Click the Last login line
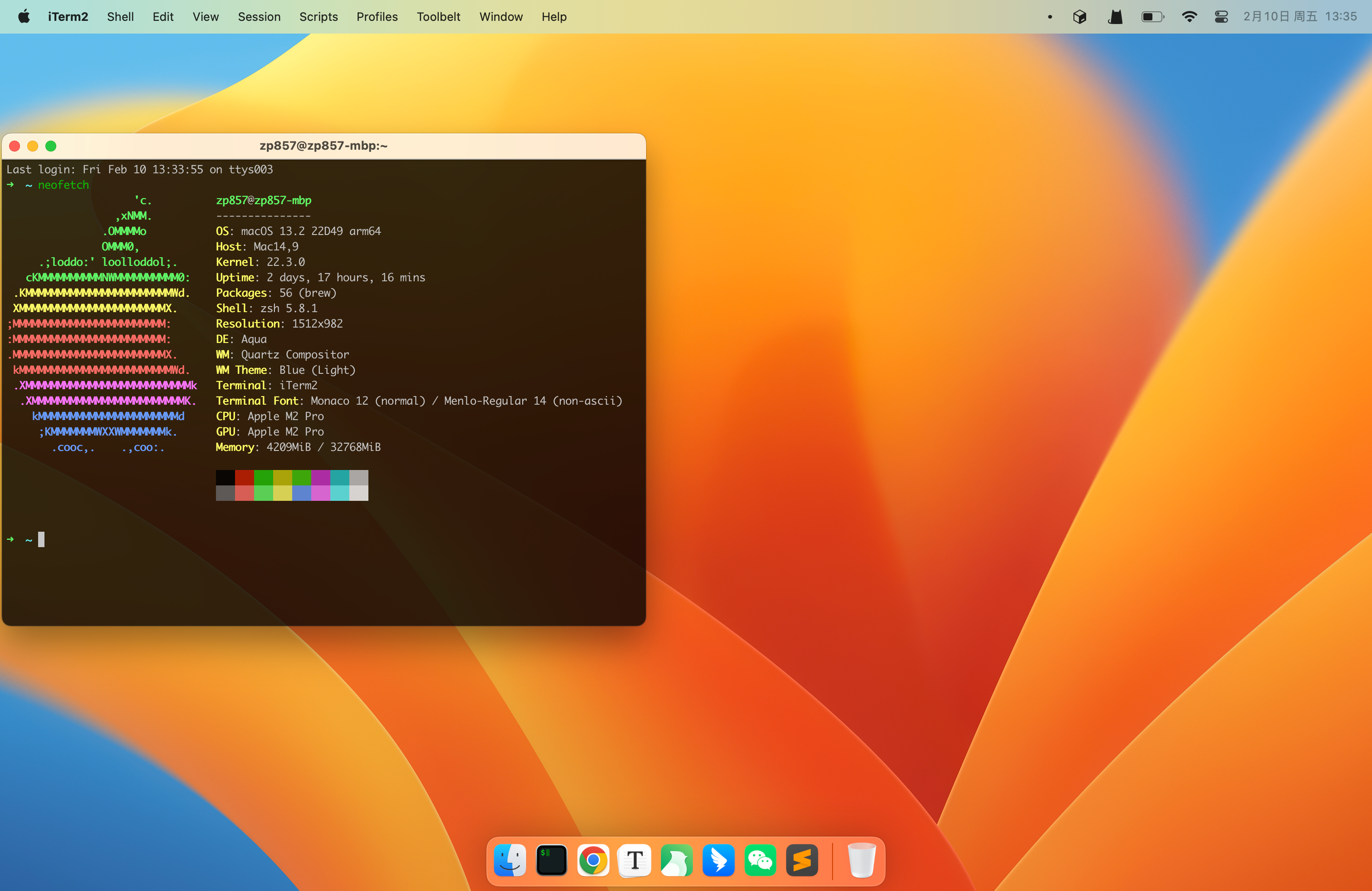This screenshot has width=1372, height=891. (139, 169)
